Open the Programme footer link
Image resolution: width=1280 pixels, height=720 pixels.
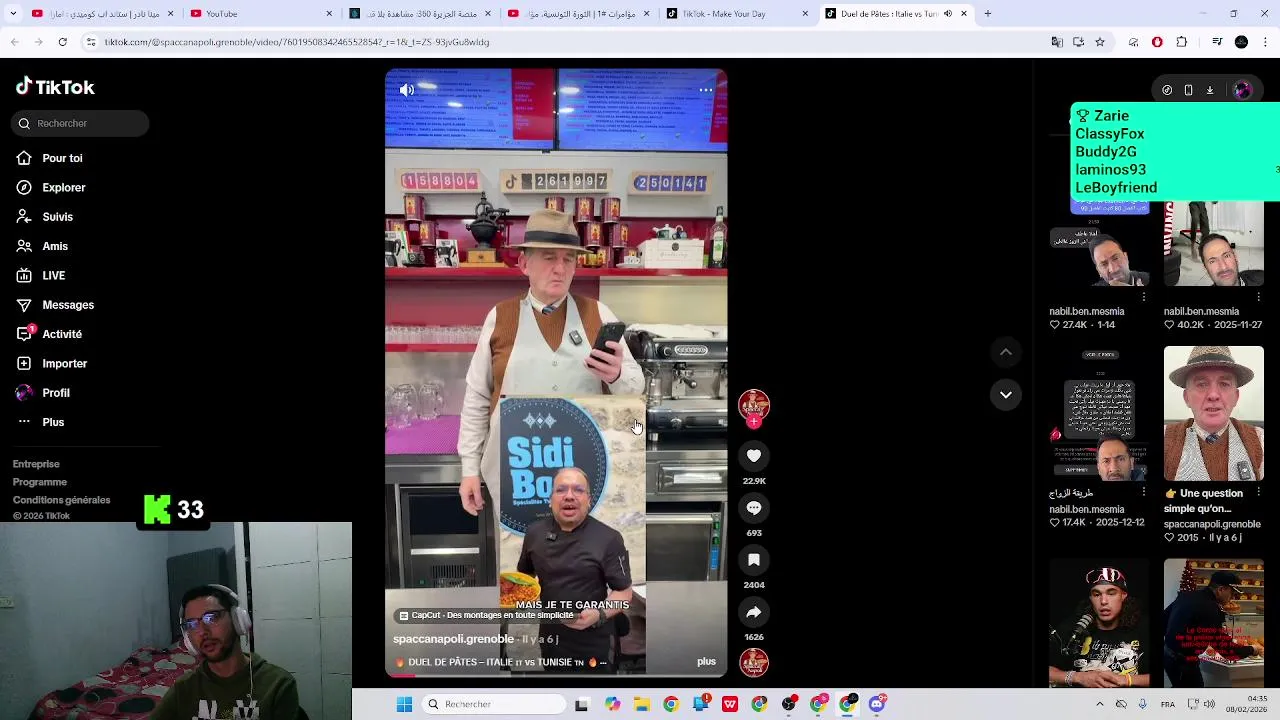coord(40,482)
